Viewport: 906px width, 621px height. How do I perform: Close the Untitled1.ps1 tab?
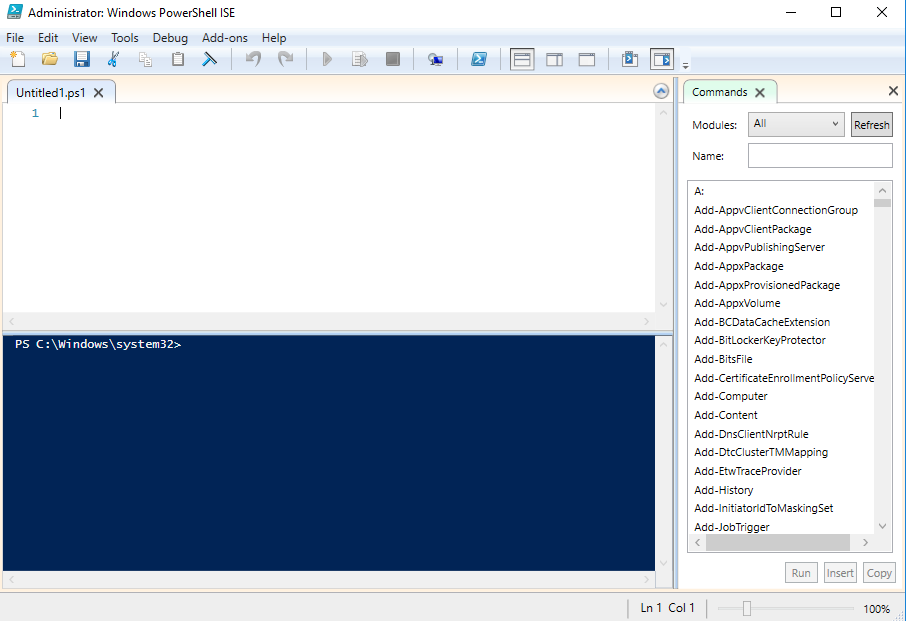(99, 92)
